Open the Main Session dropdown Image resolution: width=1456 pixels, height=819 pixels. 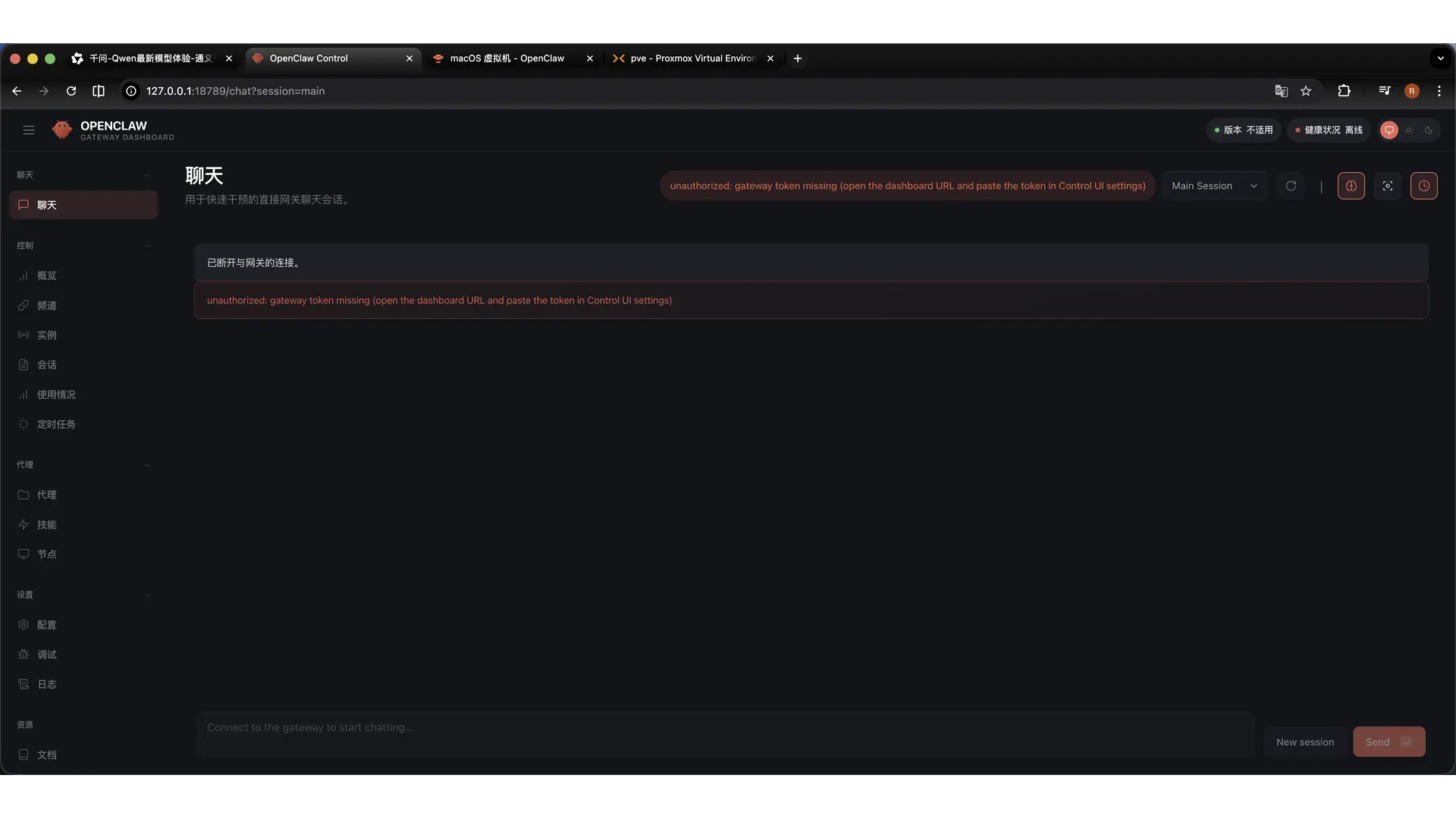point(1213,186)
